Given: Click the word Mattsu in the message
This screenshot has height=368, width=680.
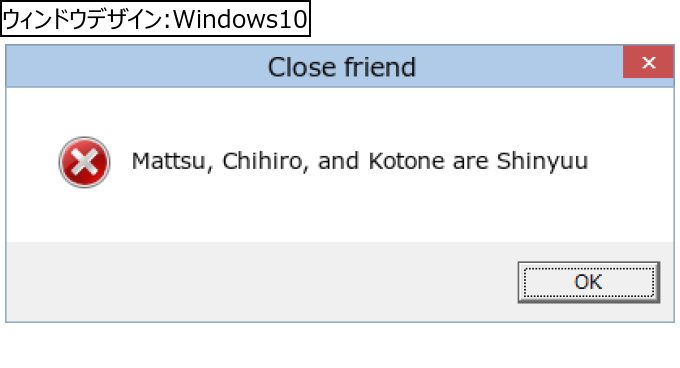Looking at the screenshot, I should click(168, 161).
